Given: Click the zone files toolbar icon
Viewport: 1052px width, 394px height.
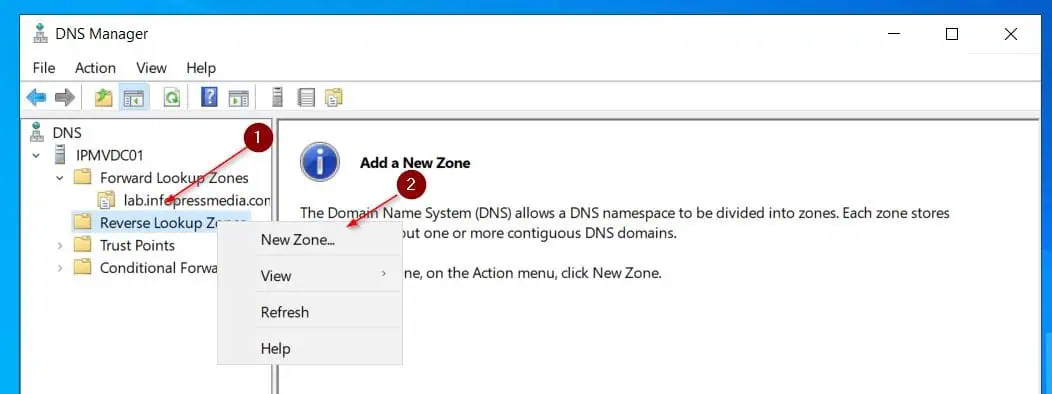Looking at the screenshot, I should [x=333, y=98].
